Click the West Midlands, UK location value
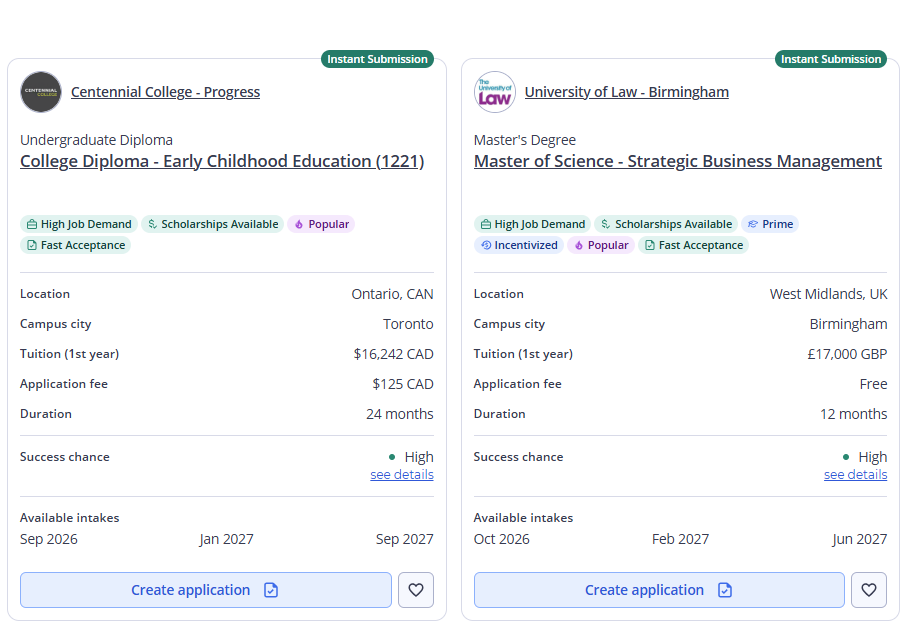 (x=829, y=294)
